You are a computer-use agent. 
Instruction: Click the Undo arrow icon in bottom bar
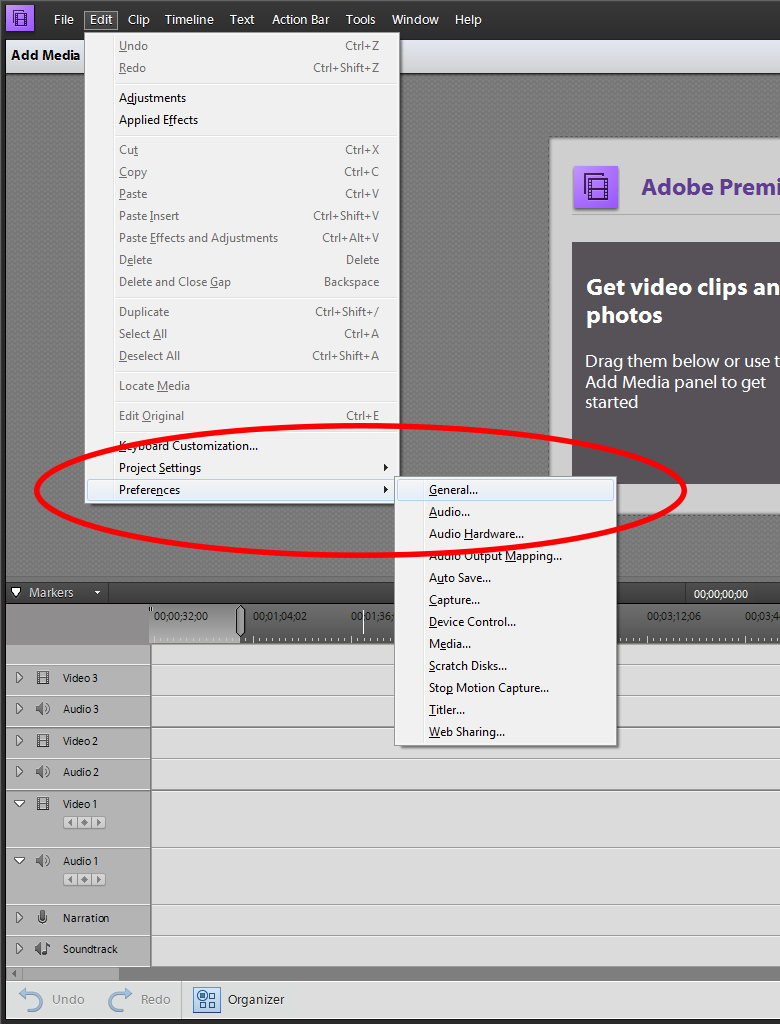31,999
